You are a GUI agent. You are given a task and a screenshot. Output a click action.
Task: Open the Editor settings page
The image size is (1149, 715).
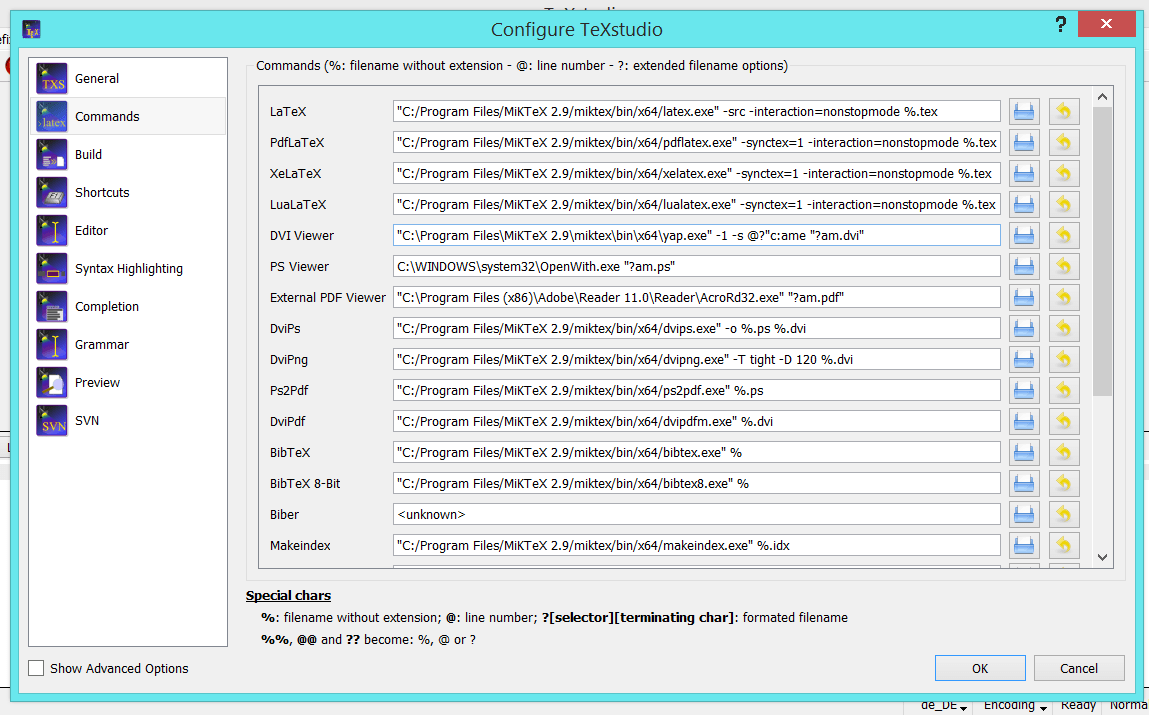pyautogui.click(x=128, y=231)
